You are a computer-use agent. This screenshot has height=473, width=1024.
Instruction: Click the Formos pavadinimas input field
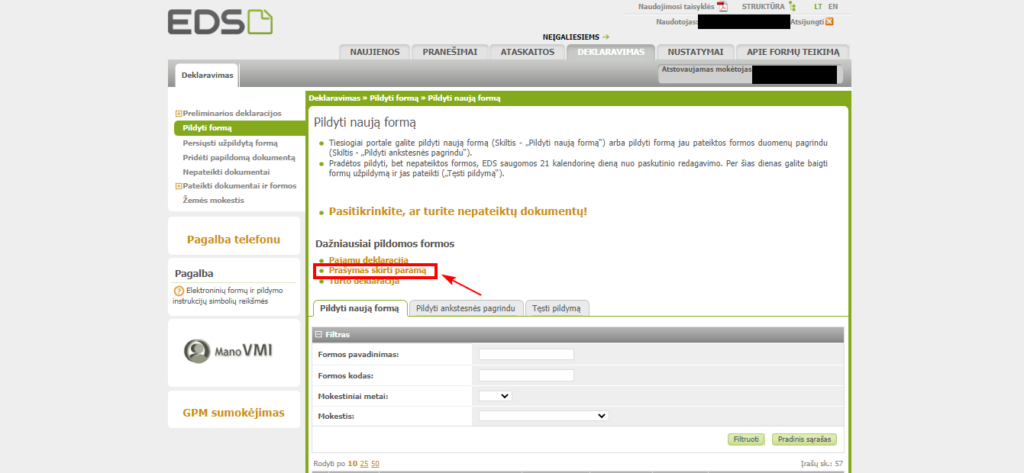526,354
